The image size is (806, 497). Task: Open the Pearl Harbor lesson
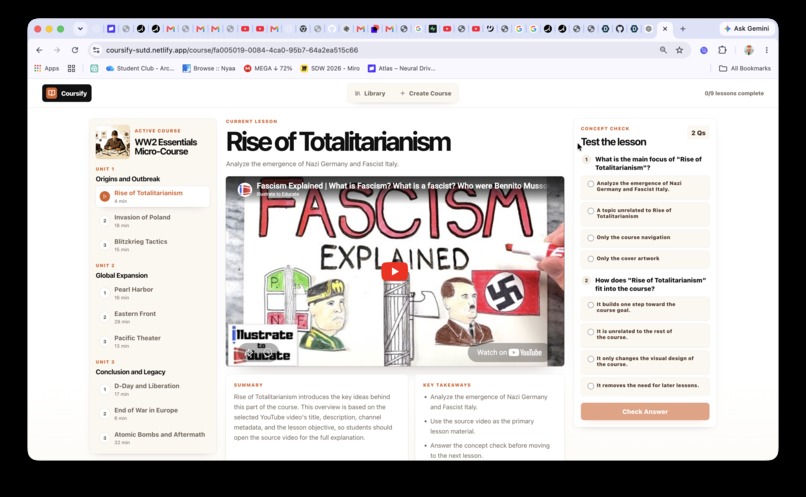tap(153, 293)
